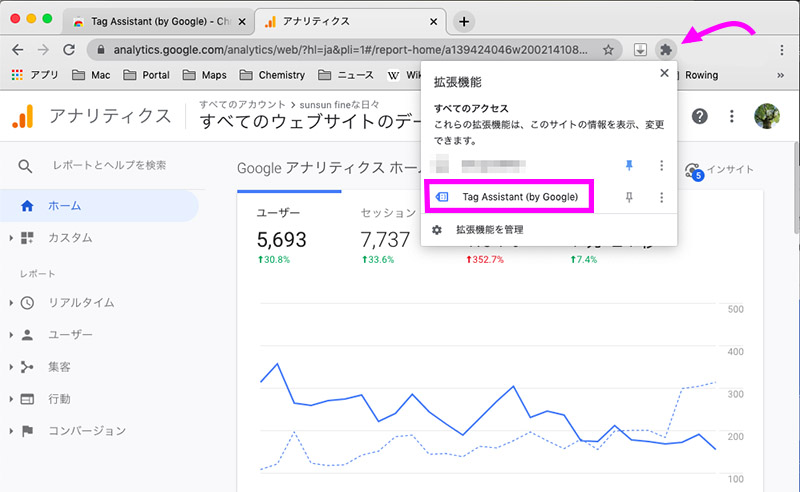
Task: Pin the Tag Assistant extension
Action: click(629, 197)
